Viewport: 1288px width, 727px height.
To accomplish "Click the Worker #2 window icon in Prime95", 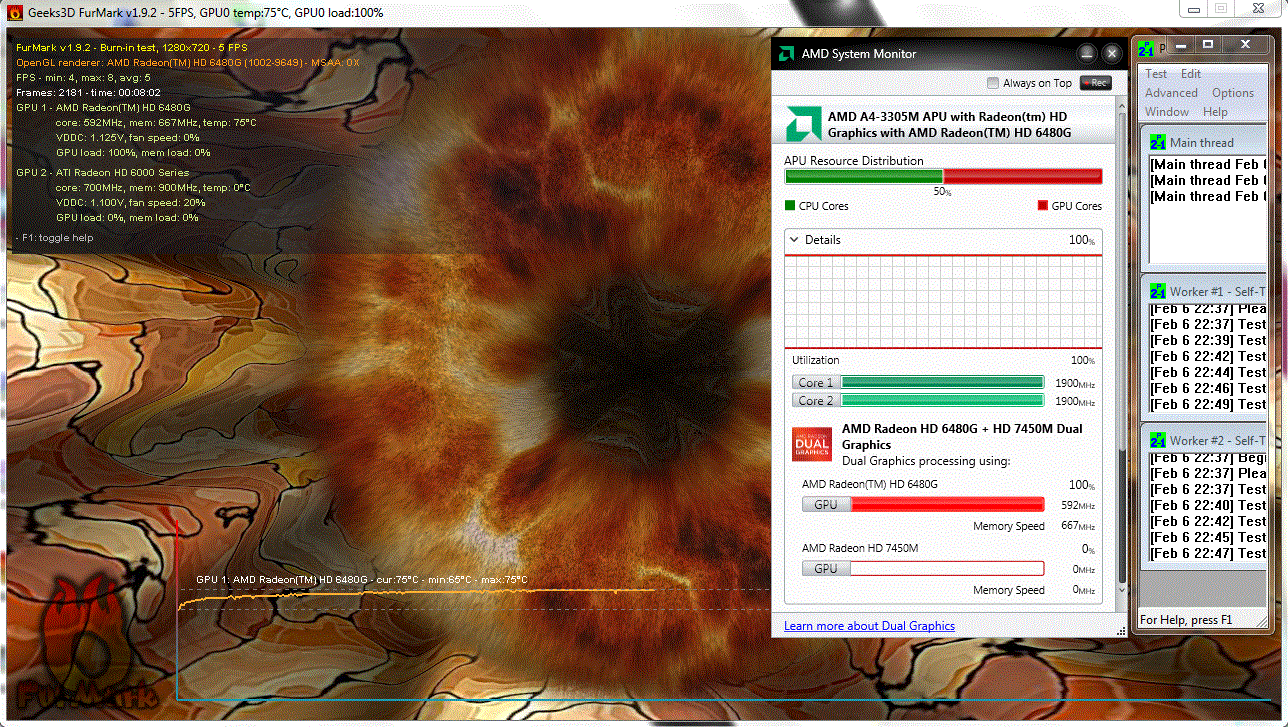I will [1158, 441].
